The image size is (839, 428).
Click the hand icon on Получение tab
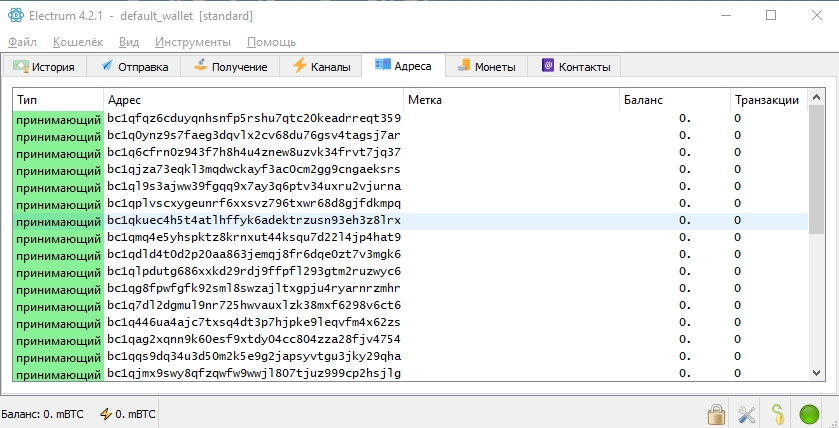tap(201, 65)
